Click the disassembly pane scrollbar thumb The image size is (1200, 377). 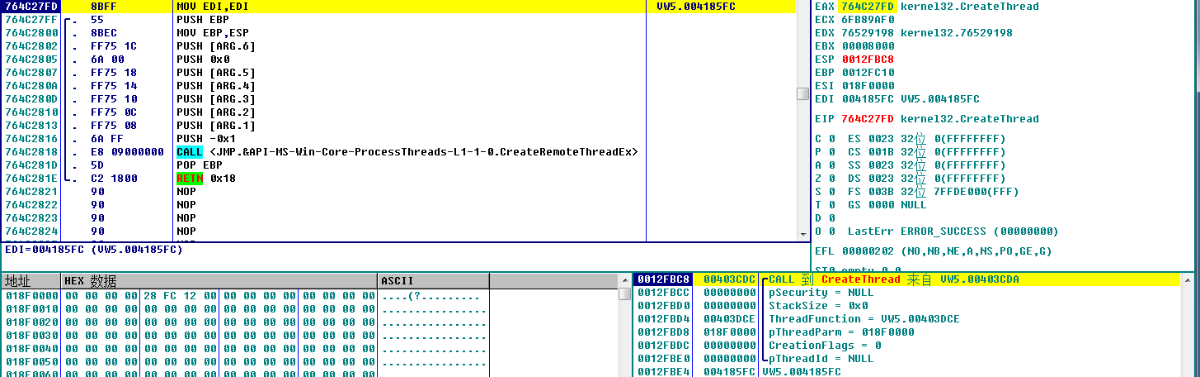point(802,94)
